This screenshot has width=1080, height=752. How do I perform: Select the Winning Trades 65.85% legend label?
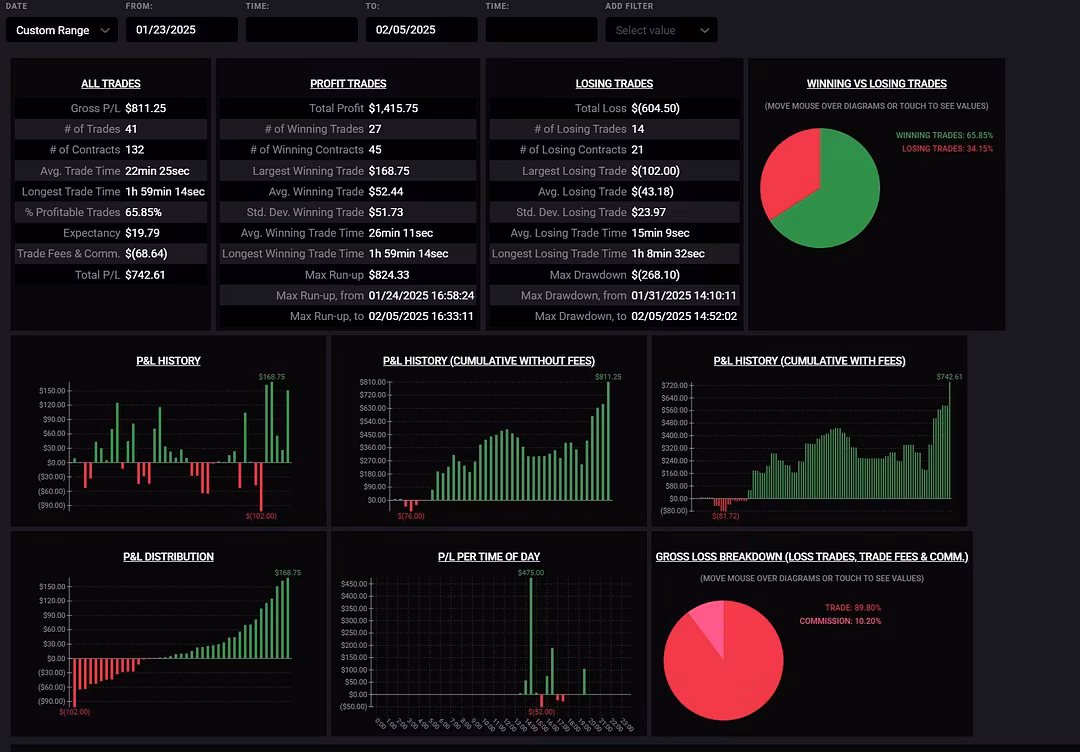coord(943,135)
